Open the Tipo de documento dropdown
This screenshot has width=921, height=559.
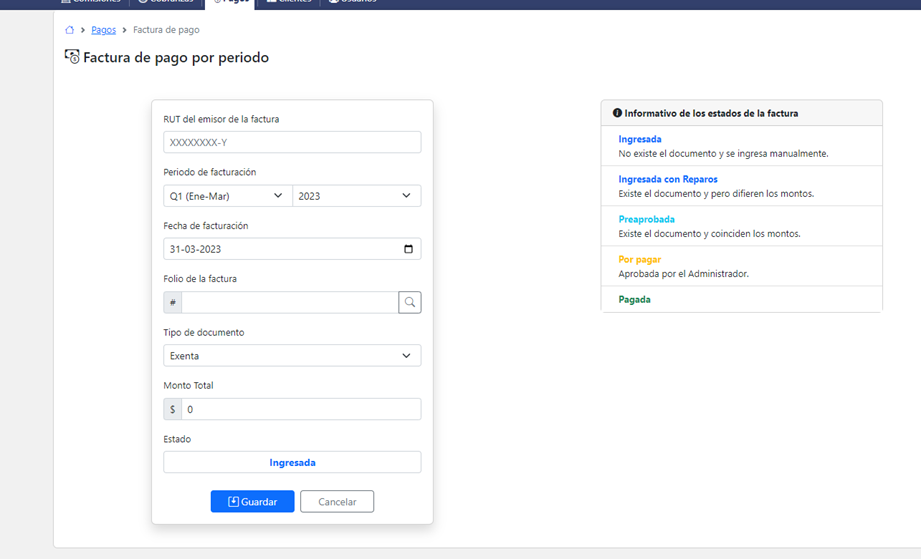point(292,356)
